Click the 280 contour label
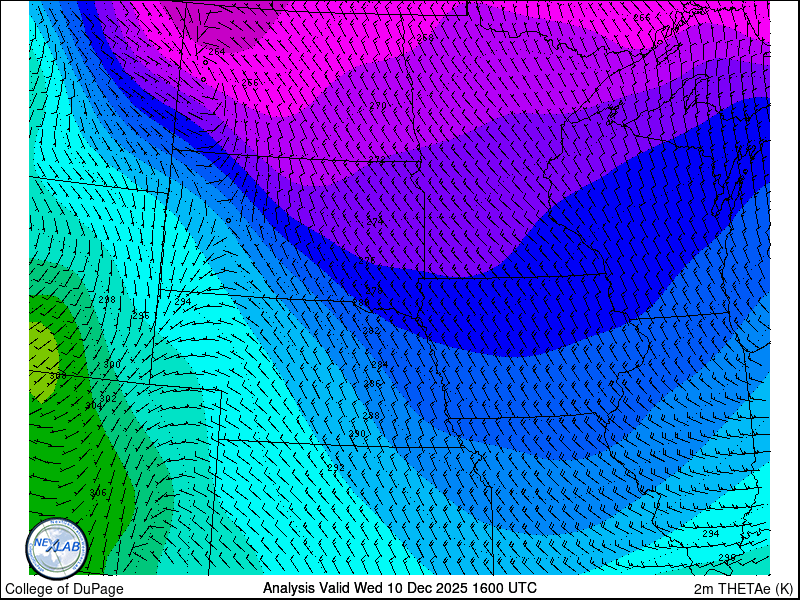The height and width of the screenshot is (600, 800). pyautogui.click(x=361, y=303)
